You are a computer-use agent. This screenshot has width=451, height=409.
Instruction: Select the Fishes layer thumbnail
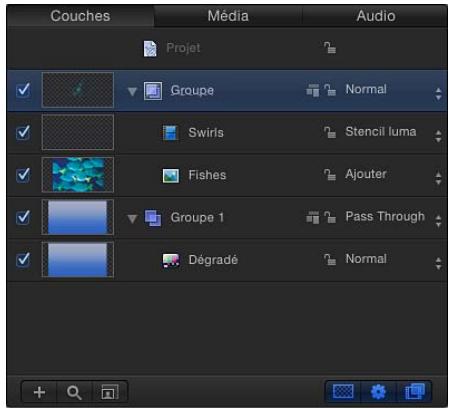coord(78,175)
